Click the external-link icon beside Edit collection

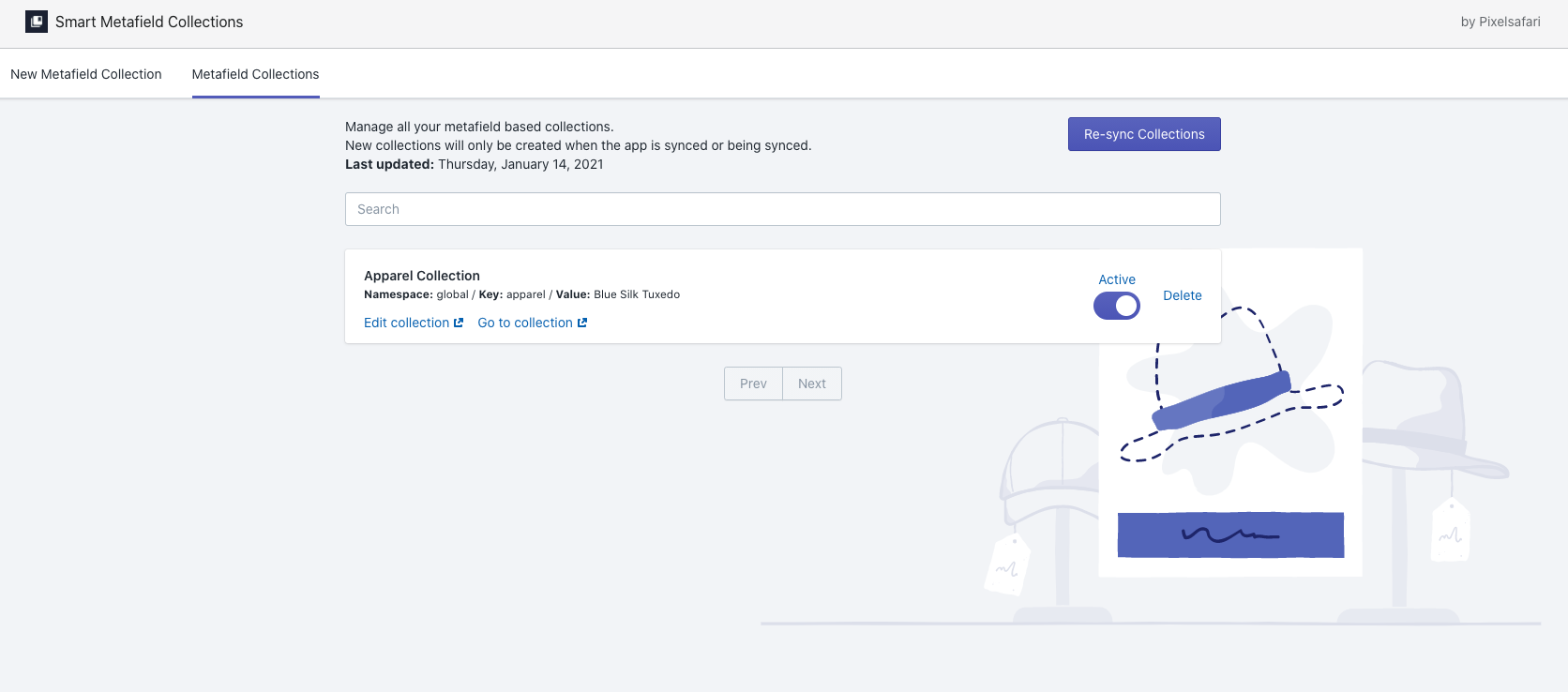pos(459,323)
